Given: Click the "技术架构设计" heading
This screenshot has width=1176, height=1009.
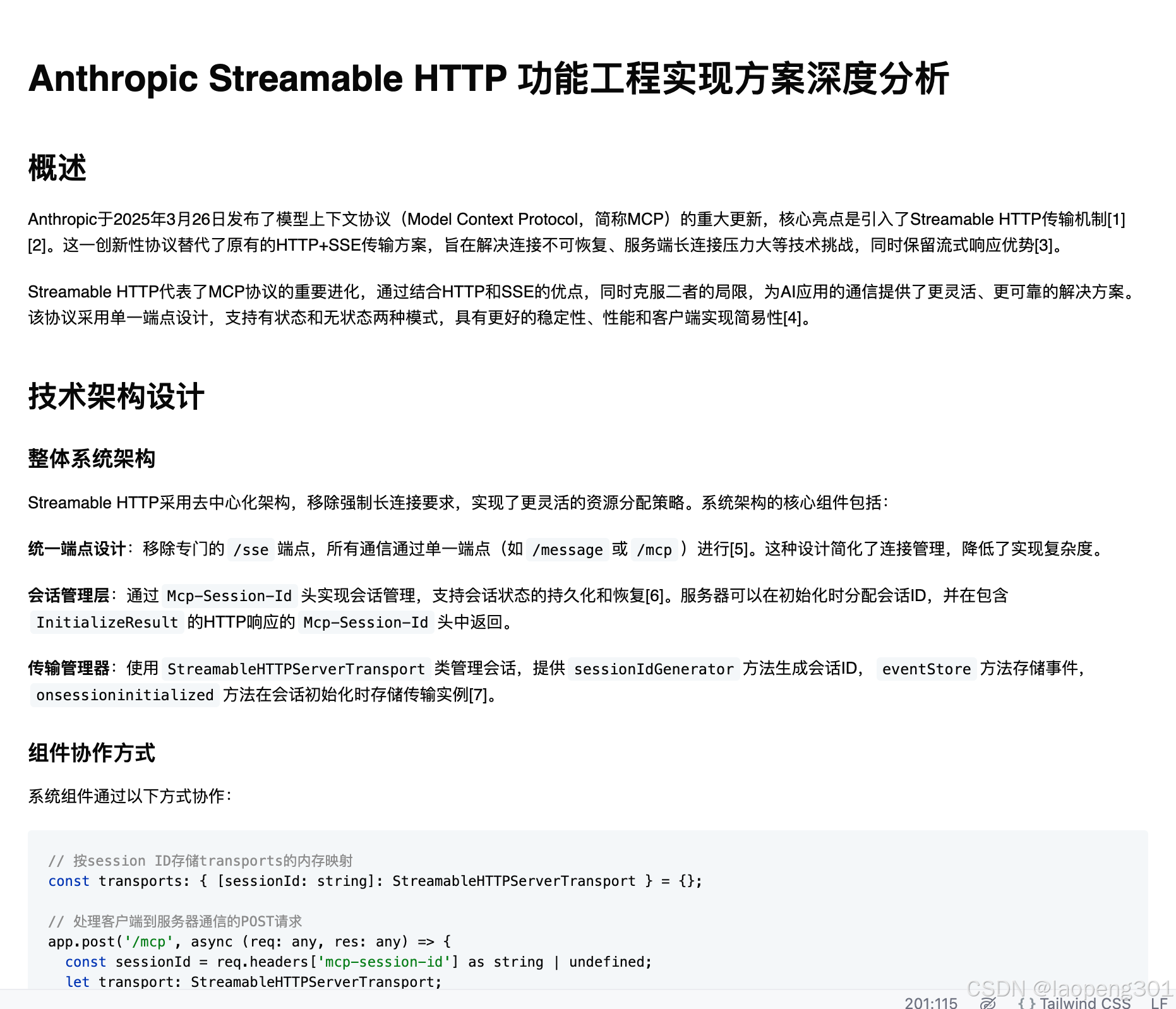Looking at the screenshot, I should pos(116,397).
